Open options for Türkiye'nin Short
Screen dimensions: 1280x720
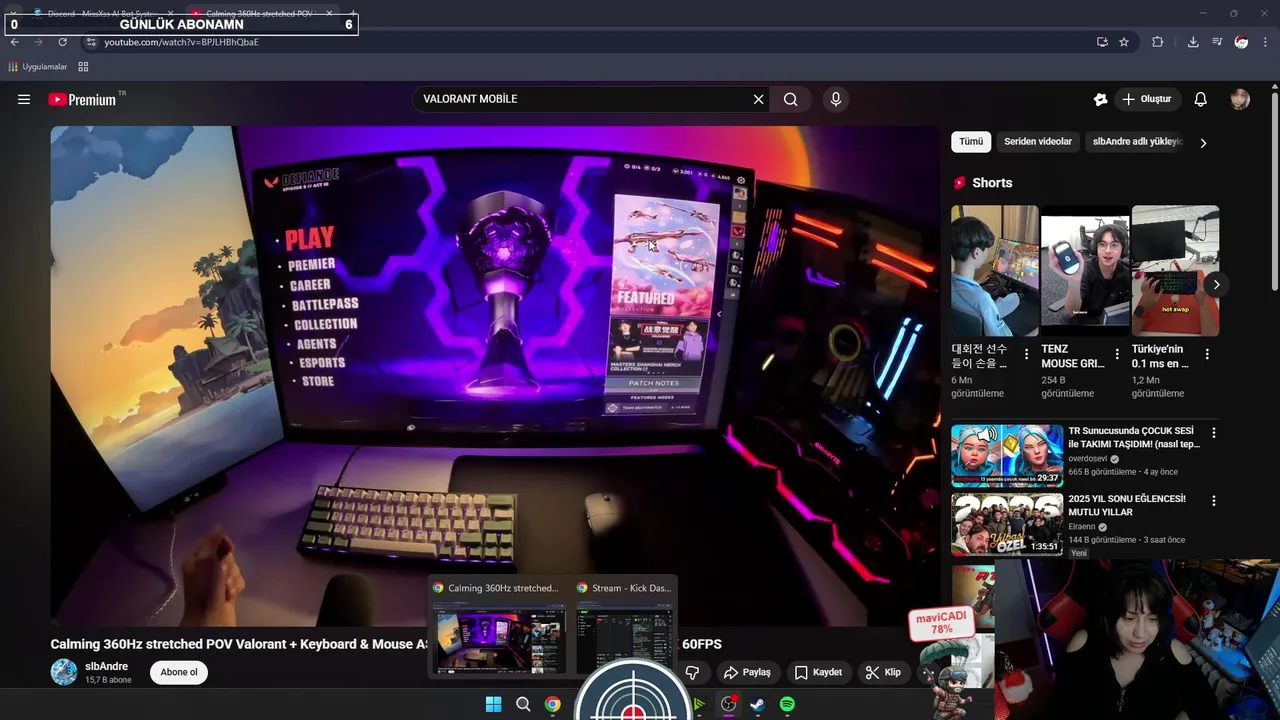[1207, 354]
